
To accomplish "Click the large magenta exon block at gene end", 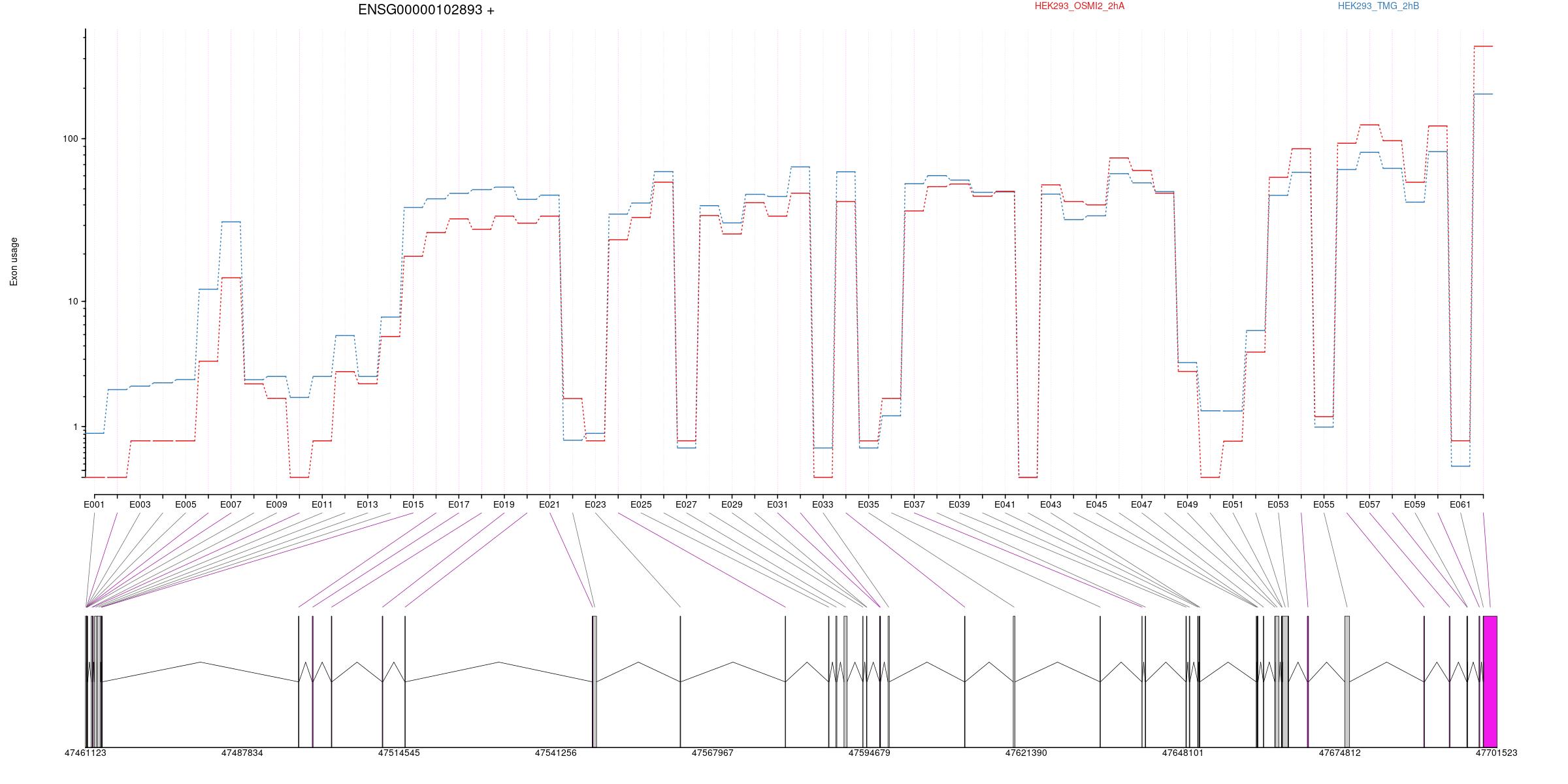I will (x=1490, y=681).
